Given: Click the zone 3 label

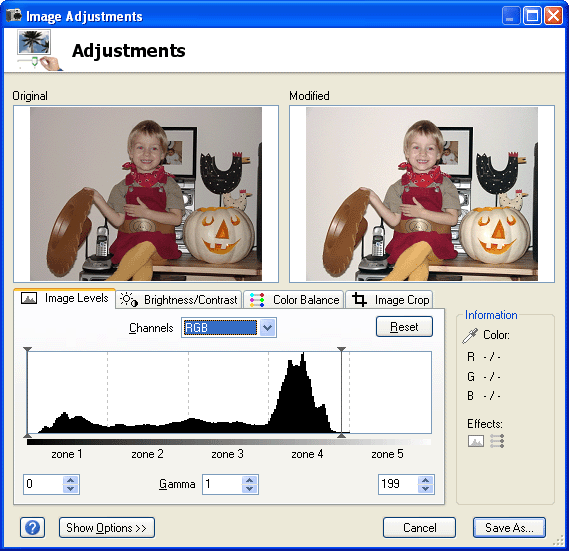Looking at the screenshot, I should 228,454.
